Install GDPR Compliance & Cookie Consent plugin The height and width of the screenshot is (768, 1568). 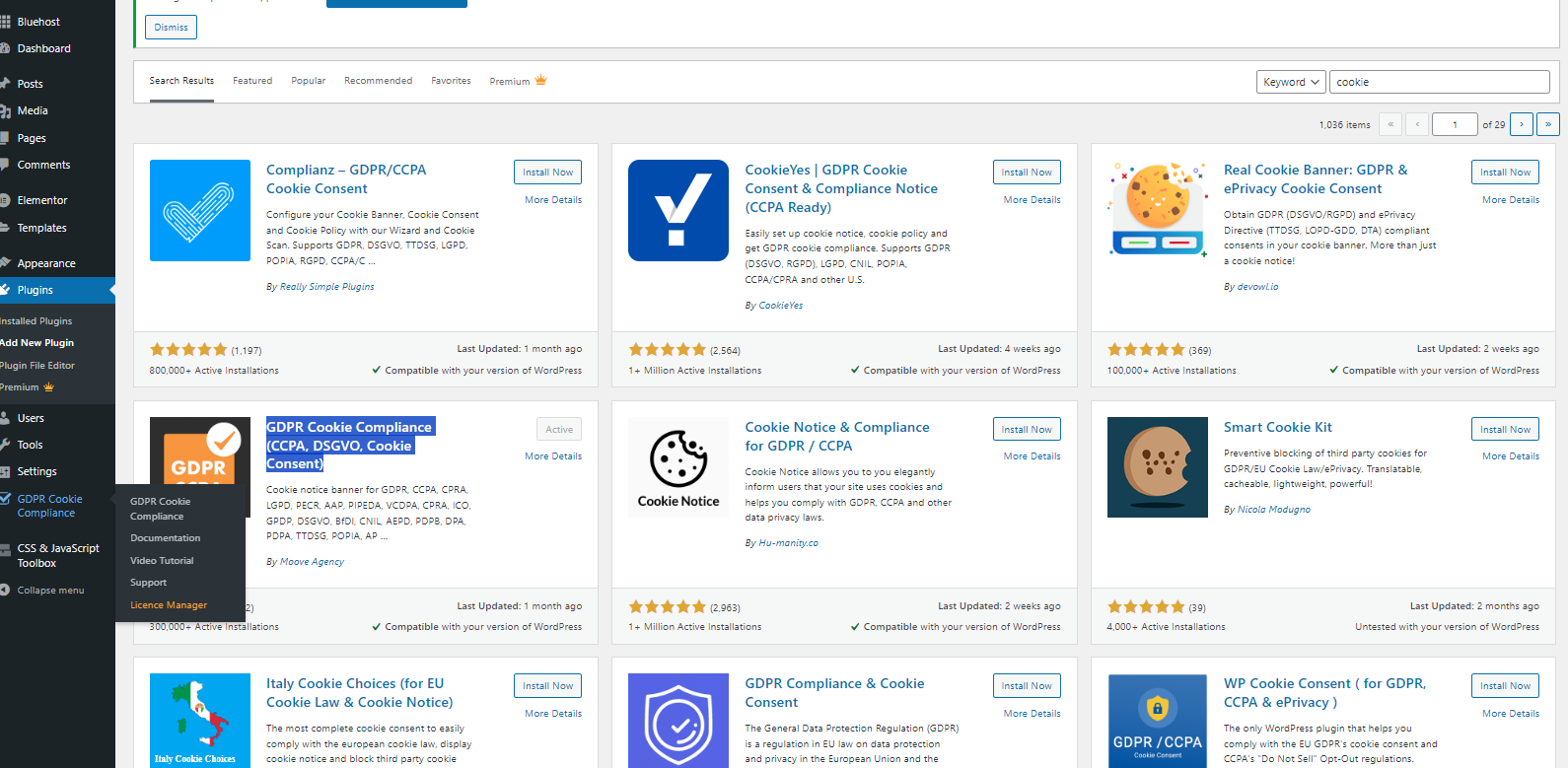1027,685
